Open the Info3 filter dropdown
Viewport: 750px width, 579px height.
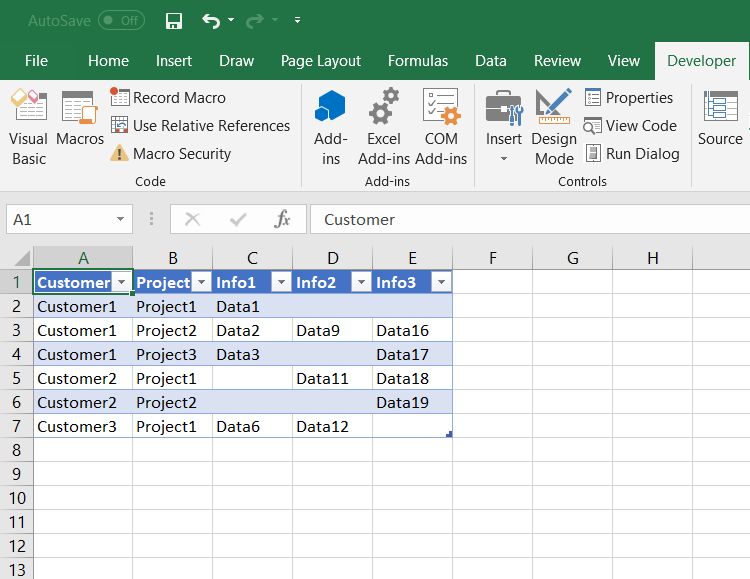pos(441,282)
